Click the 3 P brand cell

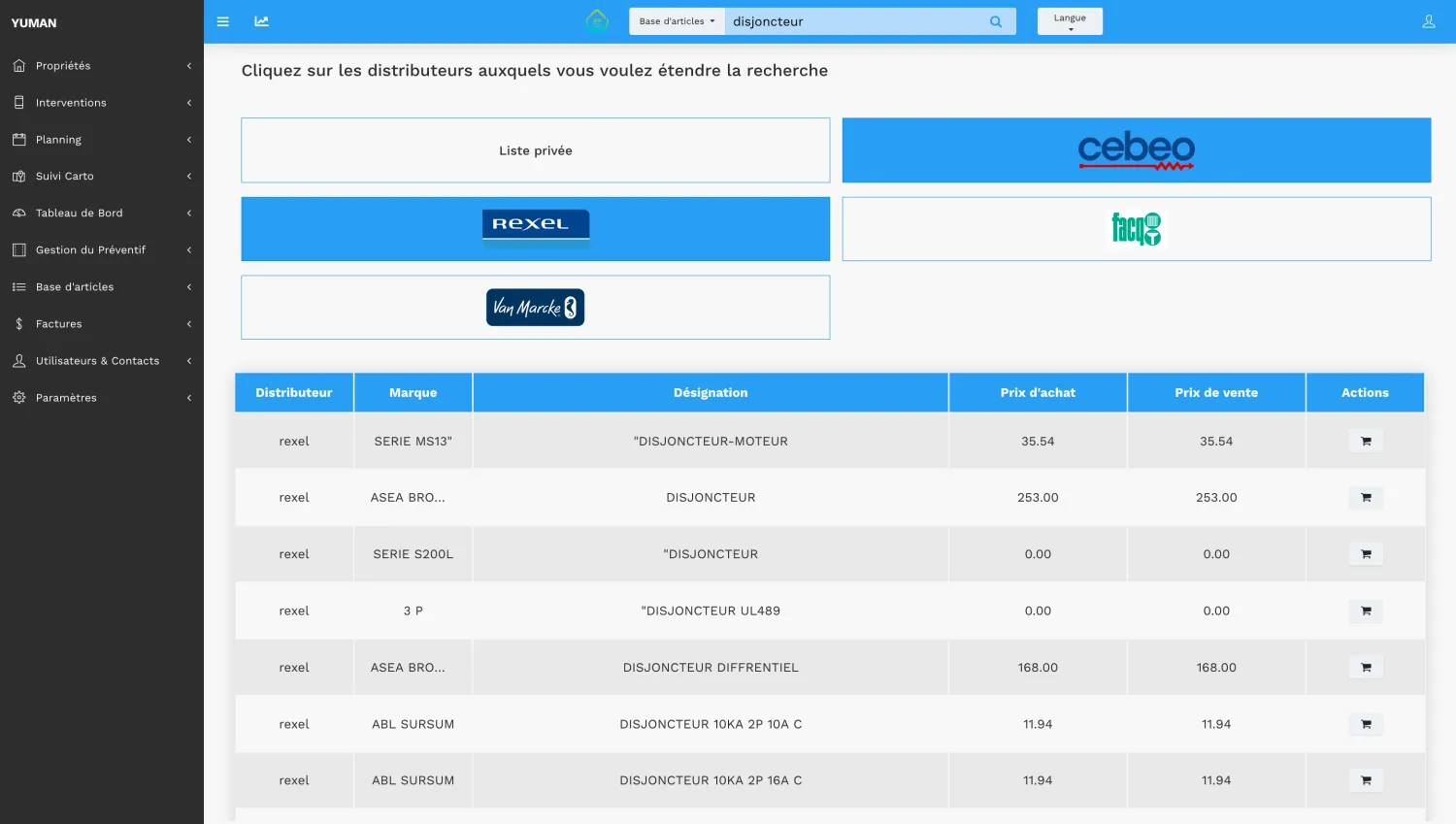(x=414, y=610)
